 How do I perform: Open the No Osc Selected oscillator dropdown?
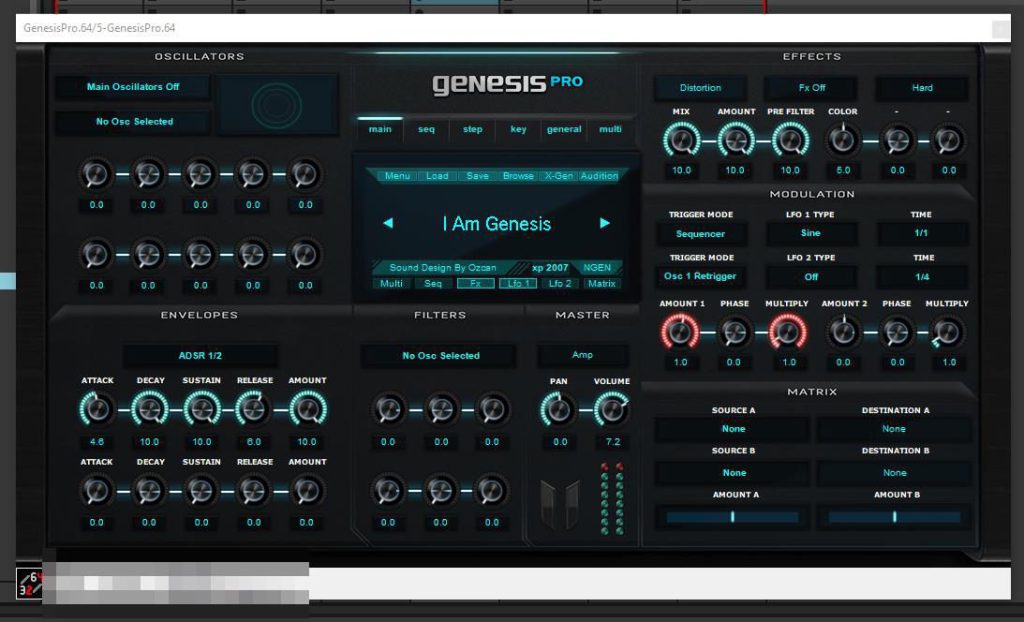pos(133,122)
